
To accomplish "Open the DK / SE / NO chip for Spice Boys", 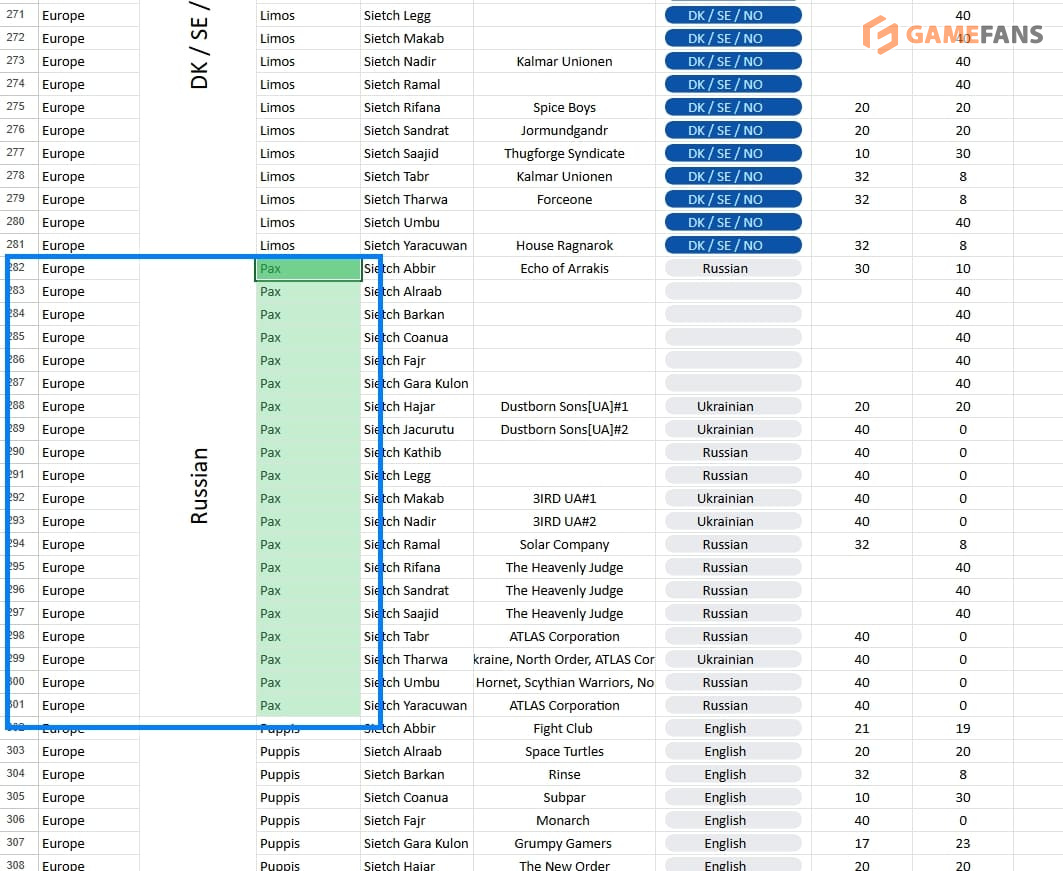I will coord(733,107).
